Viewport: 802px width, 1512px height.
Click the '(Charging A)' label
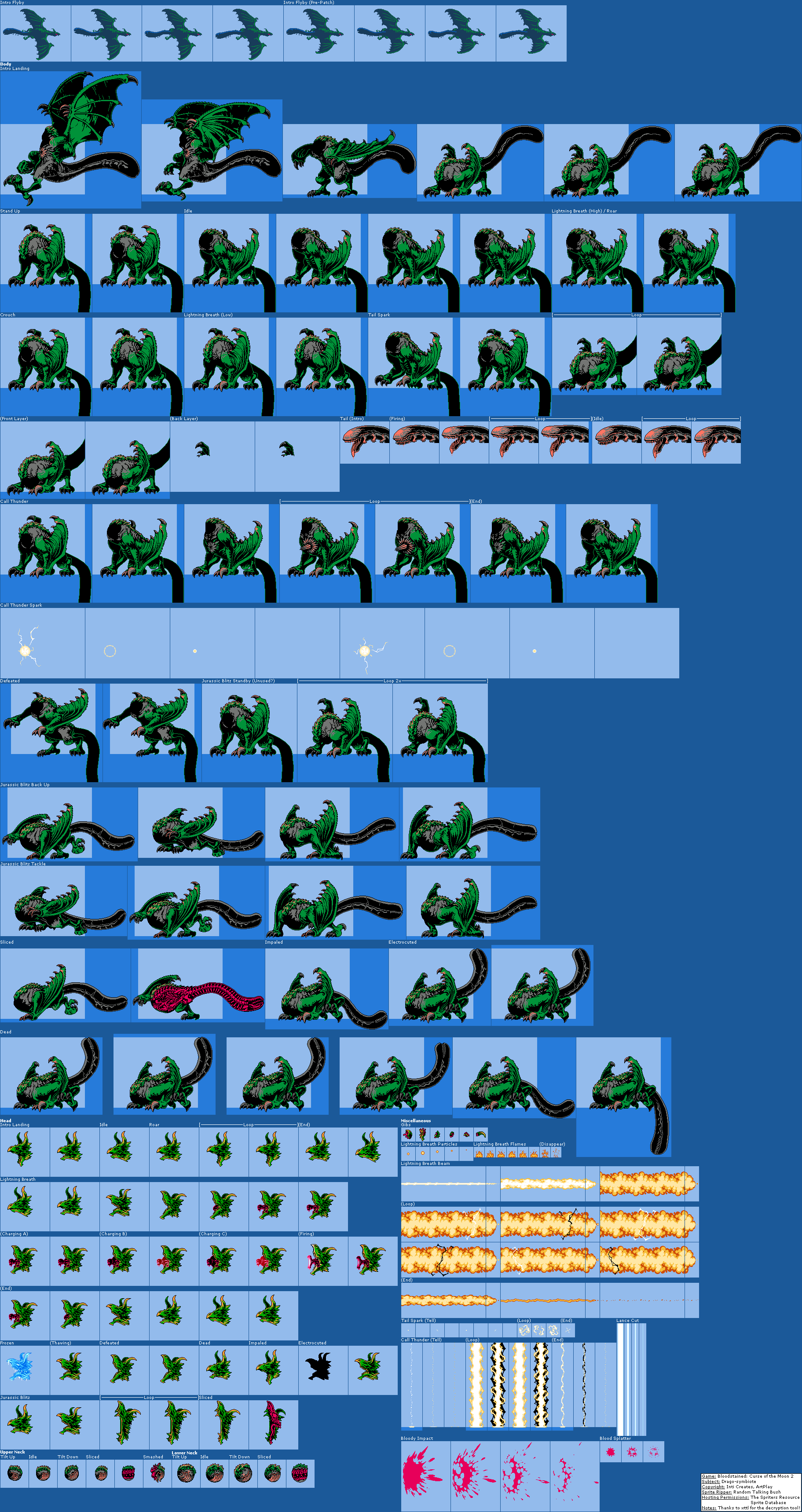(14, 1234)
